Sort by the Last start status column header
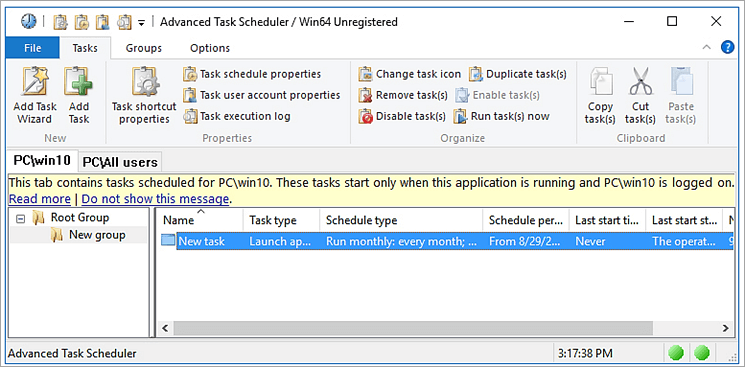 point(684,221)
